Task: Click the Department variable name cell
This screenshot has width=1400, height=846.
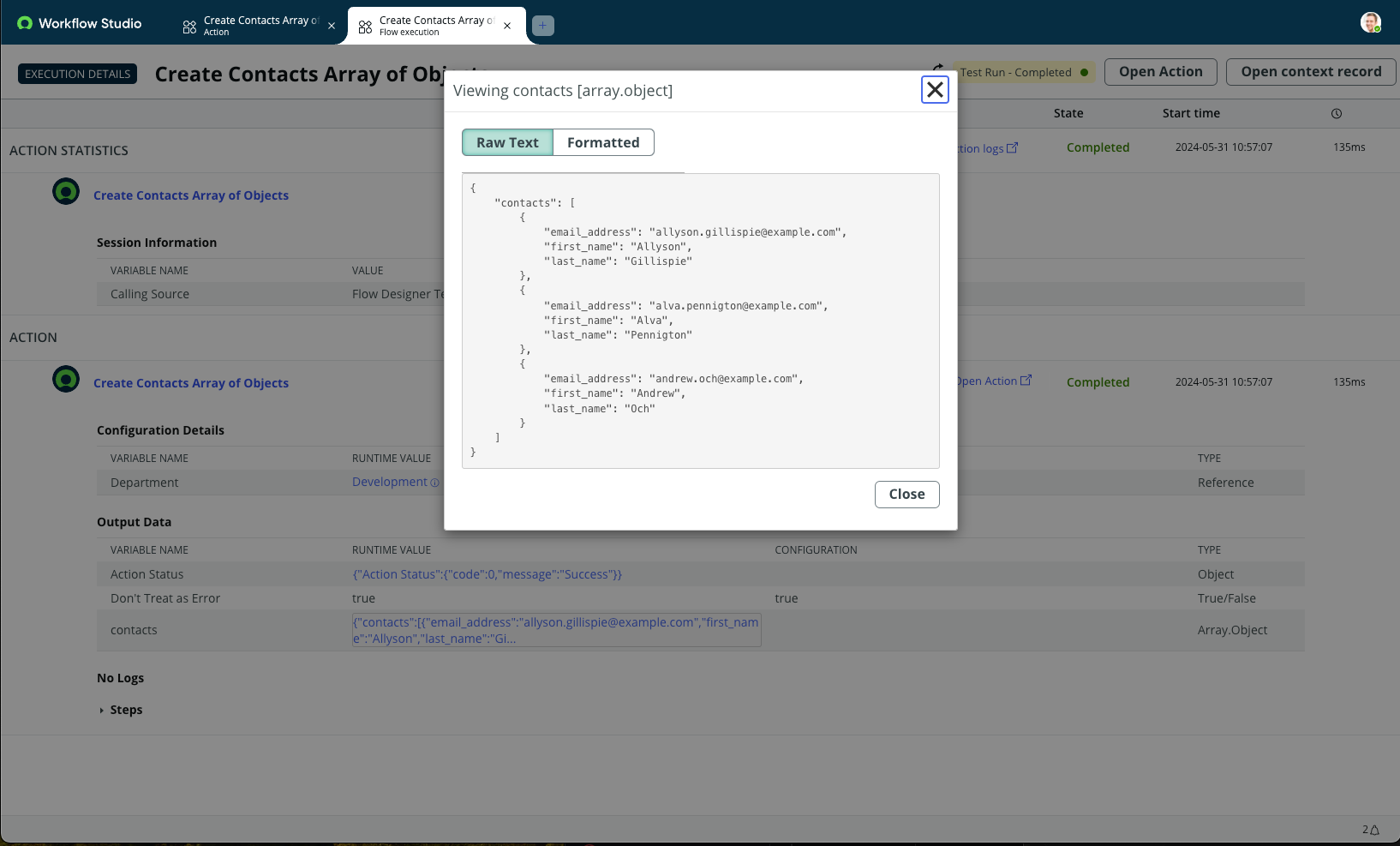Action: pyautogui.click(x=144, y=483)
